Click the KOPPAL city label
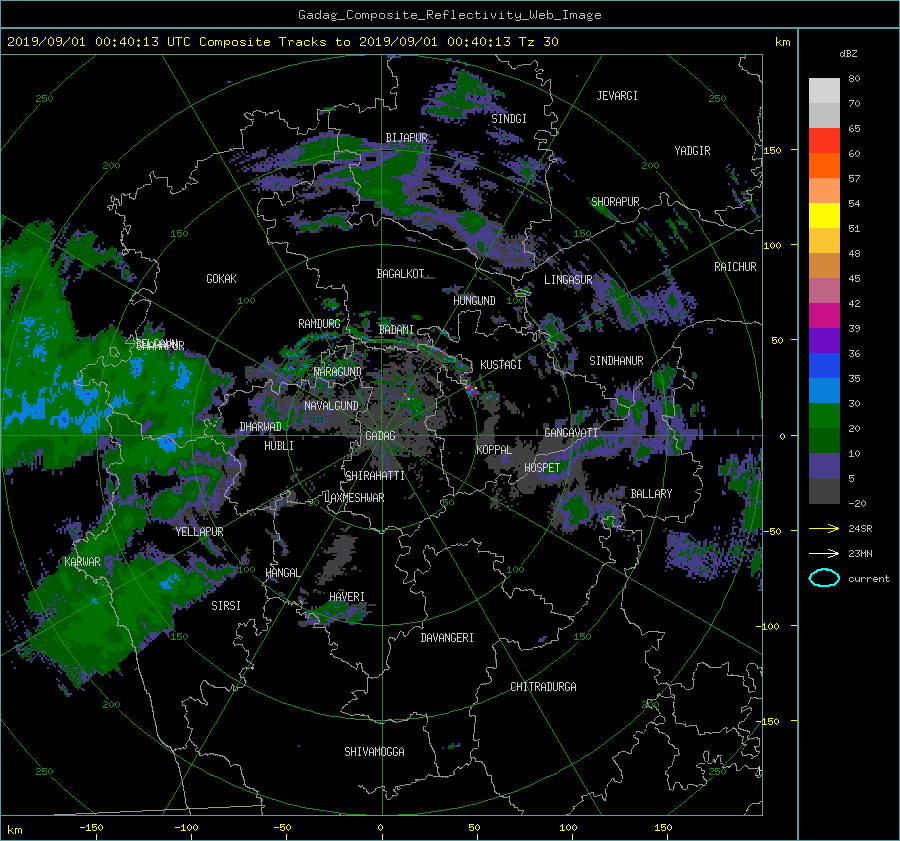 tap(494, 449)
